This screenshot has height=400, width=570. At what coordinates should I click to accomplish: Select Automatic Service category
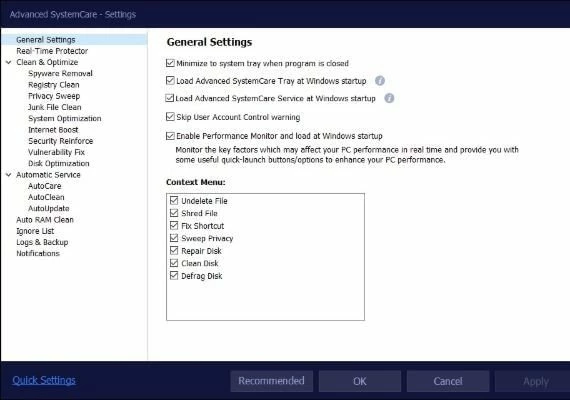pos(48,175)
